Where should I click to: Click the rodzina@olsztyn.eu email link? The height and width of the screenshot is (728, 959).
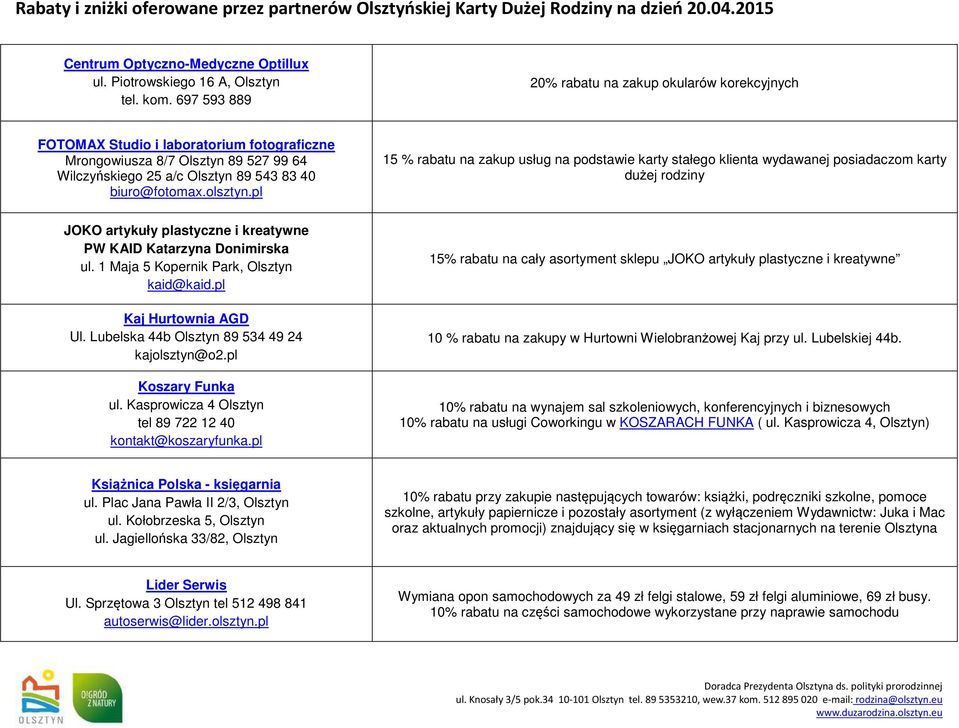[x=898, y=699]
